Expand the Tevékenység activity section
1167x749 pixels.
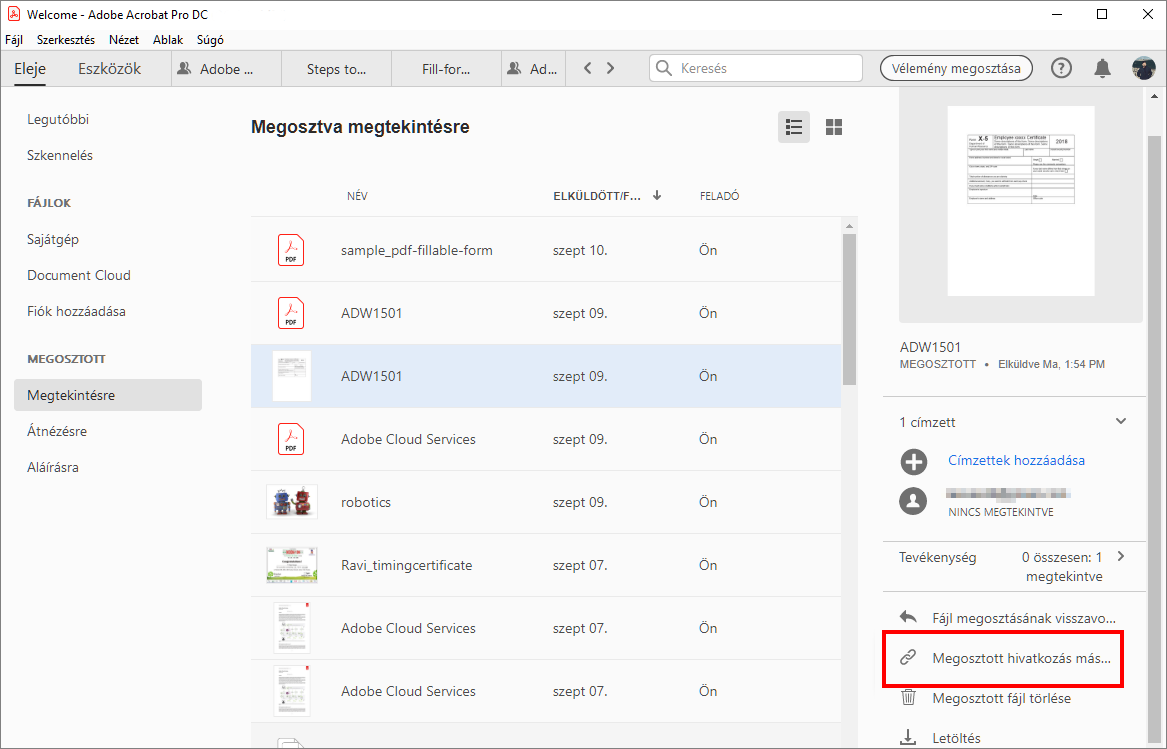pos(1121,557)
